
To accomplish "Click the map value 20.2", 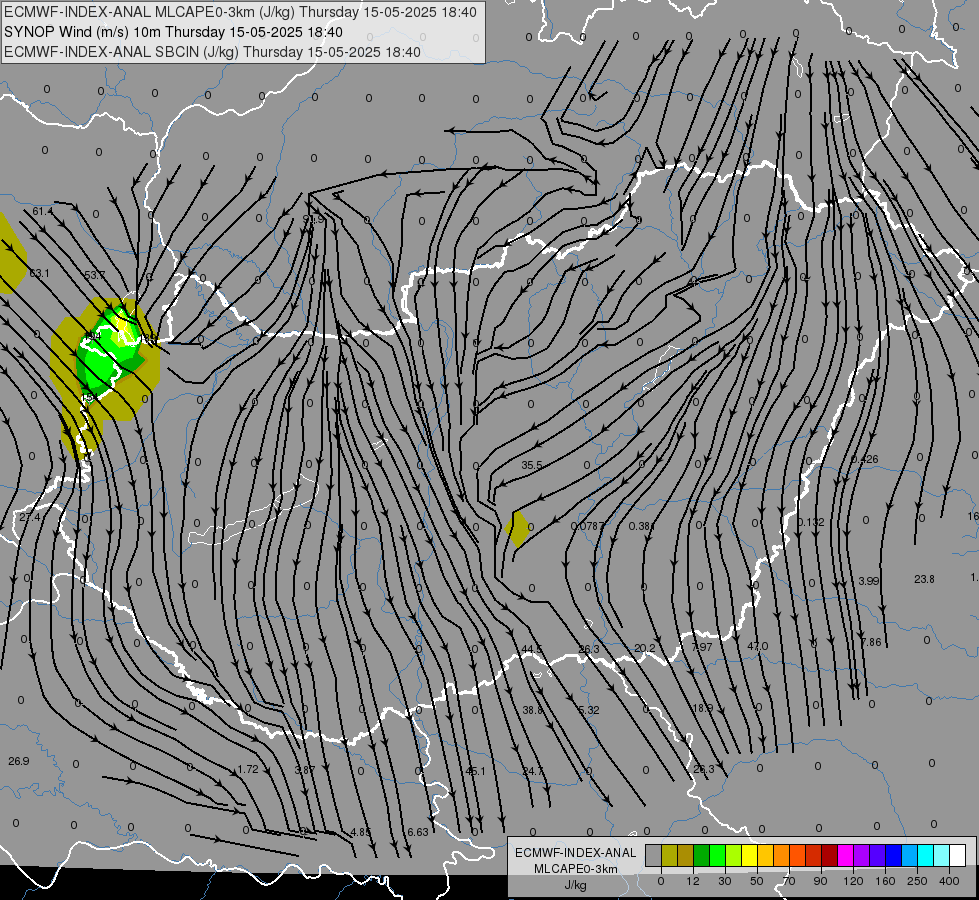I will pyautogui.click(x=644, y=648).
